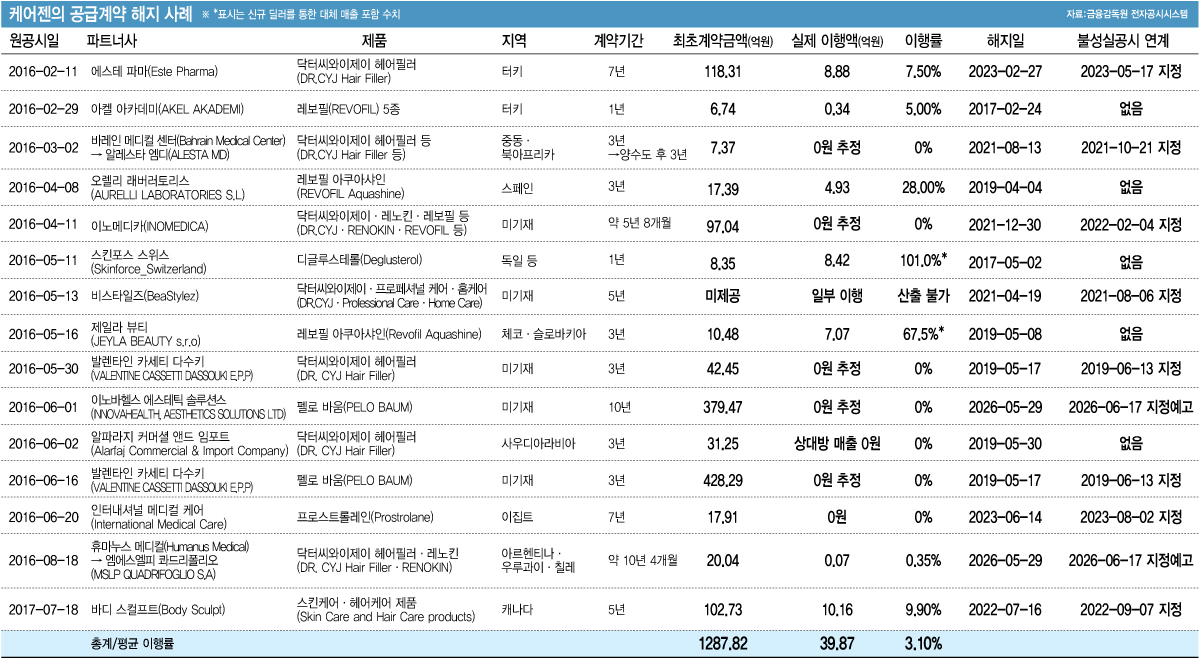
Task: Select fulfillment rate '67.5%*'
Action: tap(925, 333)
